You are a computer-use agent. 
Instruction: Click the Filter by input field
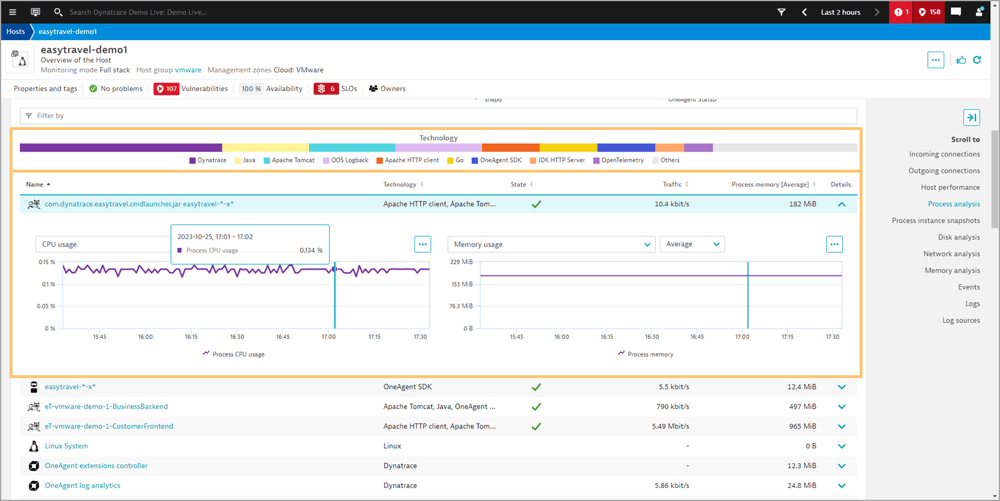[438, 115]
